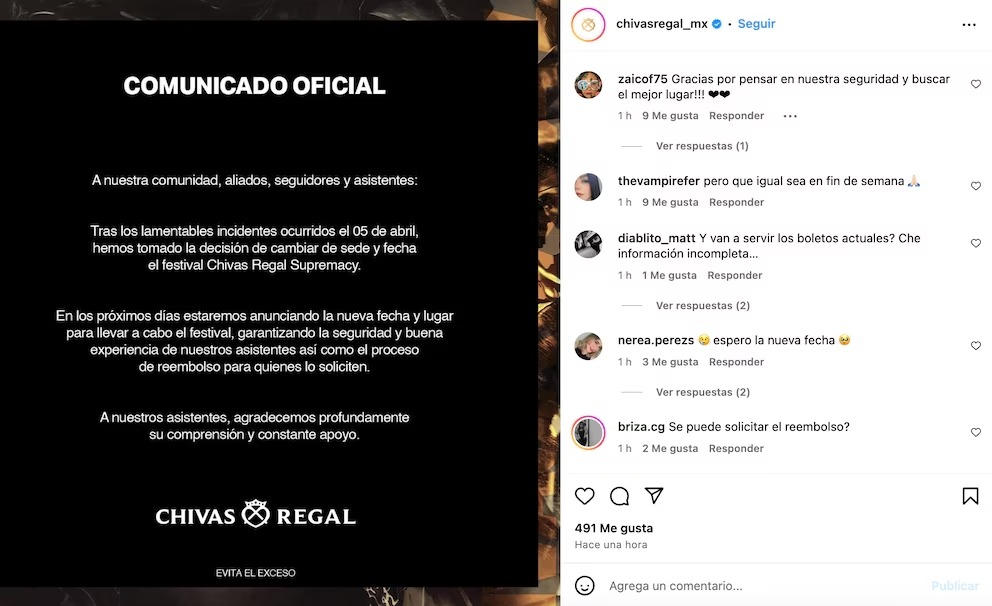Open options dots on zaicof75 comment
This screenshot has width=992, height=606.
click(790, 116)
